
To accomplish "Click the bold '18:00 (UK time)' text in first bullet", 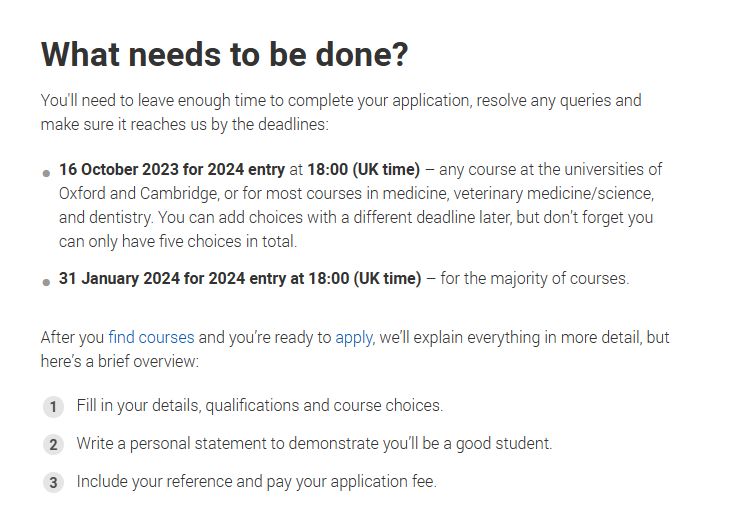I will (364, 170).
